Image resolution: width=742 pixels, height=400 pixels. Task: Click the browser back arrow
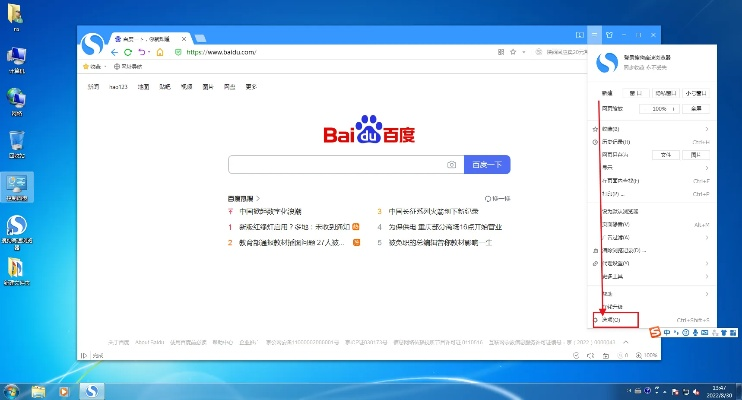[x=115, y=52]
